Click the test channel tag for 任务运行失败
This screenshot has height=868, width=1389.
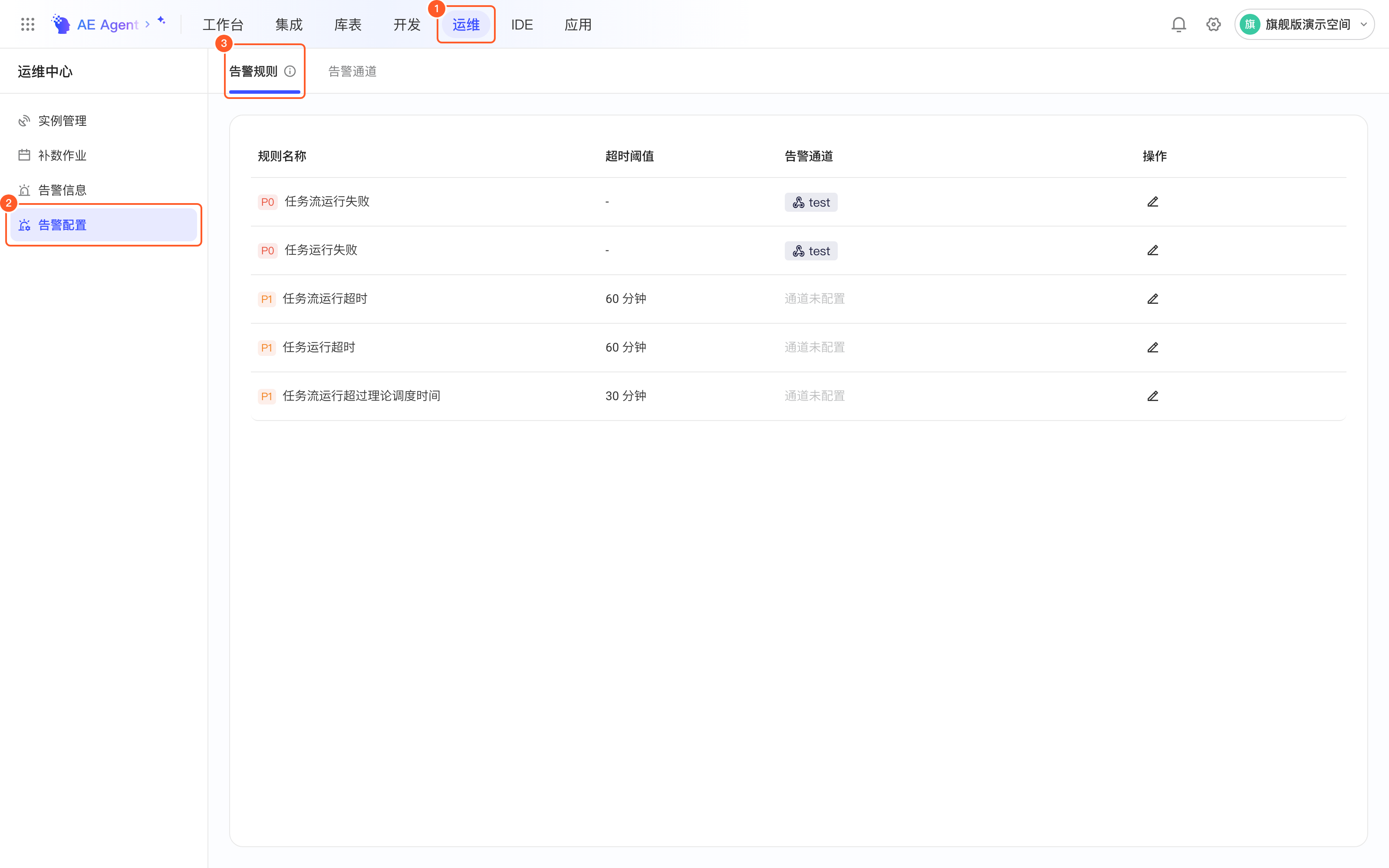point(811,251)
